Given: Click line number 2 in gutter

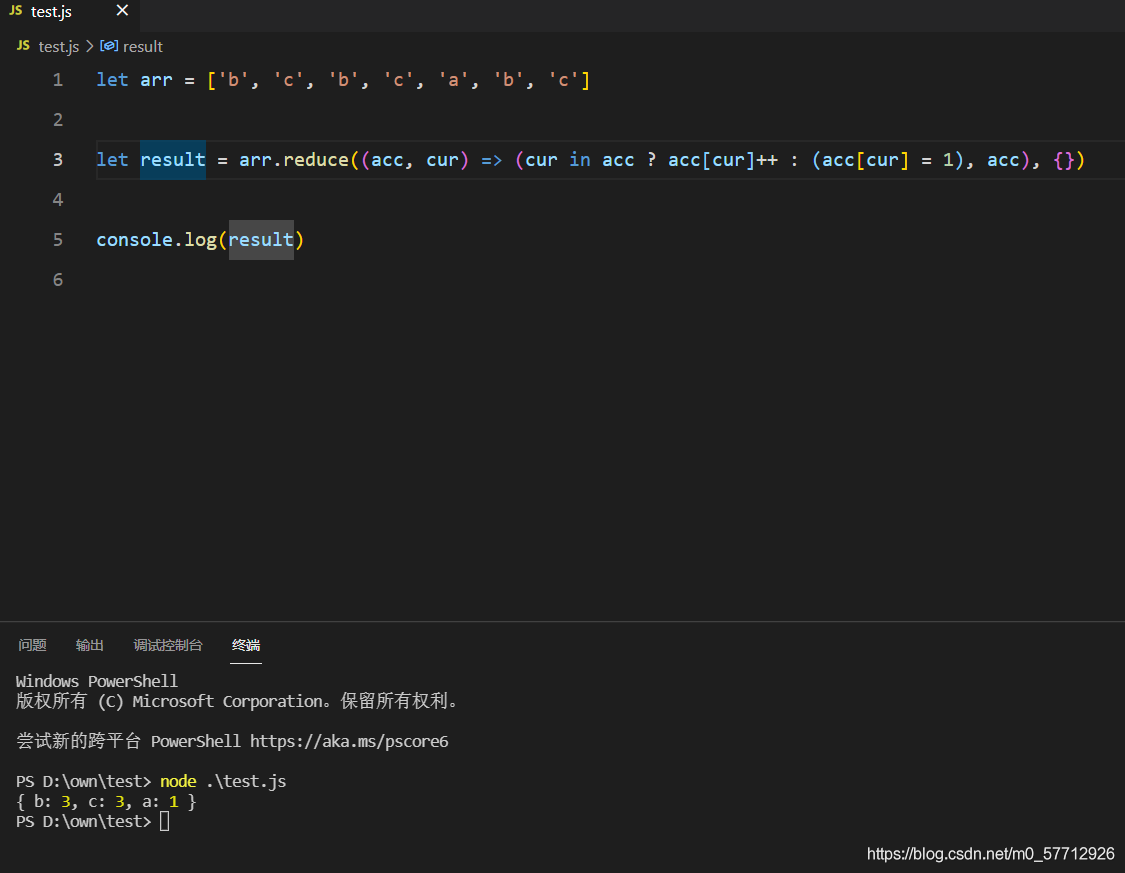Looking at the screenshot, I should click(58, 119).
